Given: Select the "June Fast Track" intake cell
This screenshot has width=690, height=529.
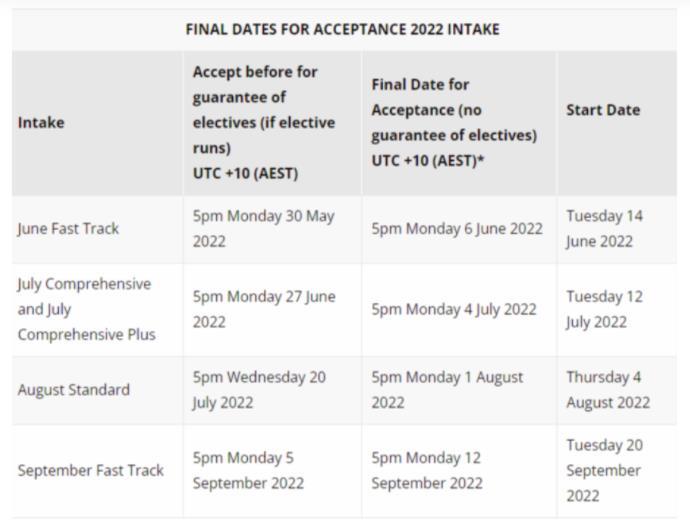Looking at the screenshot, I should coord(68,228).
